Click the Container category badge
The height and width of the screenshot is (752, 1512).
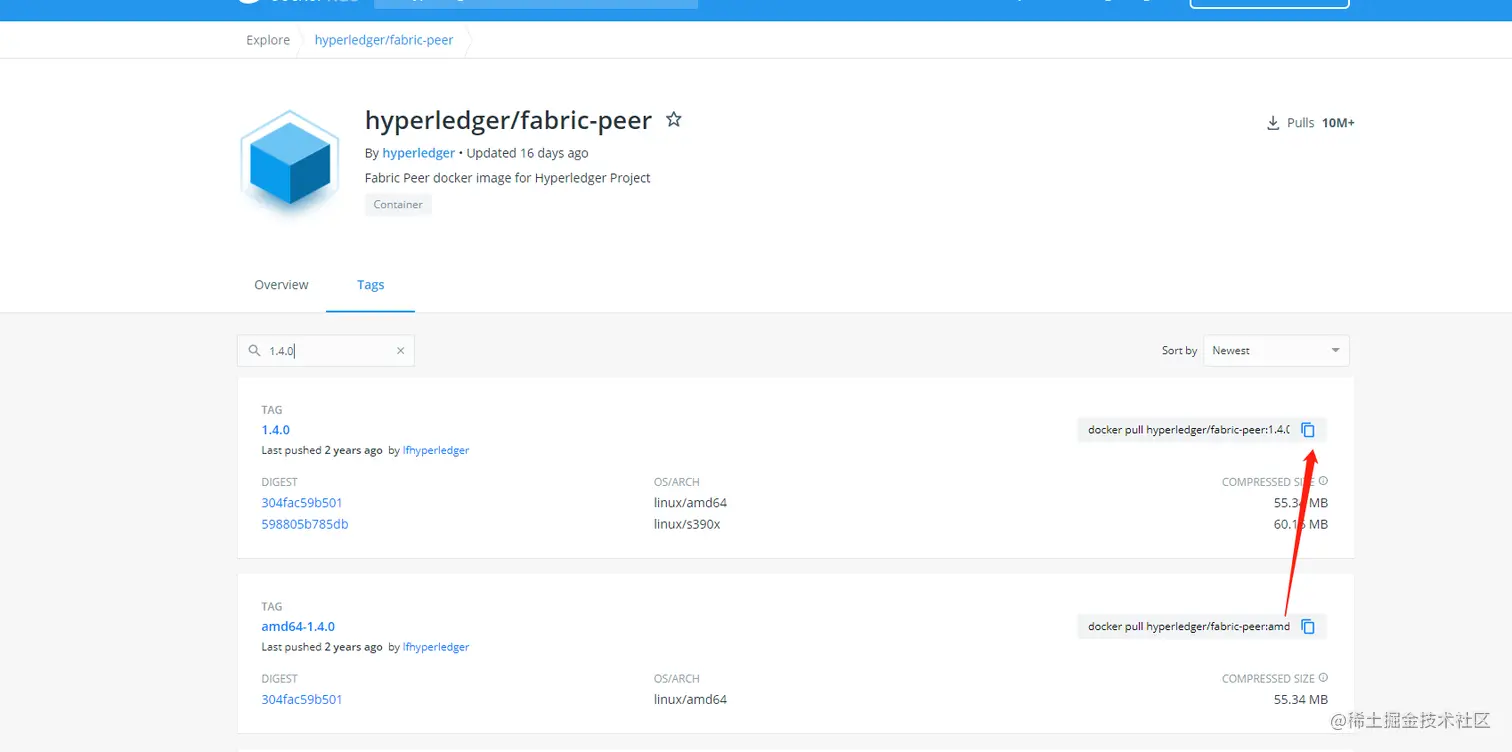pyautogui.click(x=398, y=204)
